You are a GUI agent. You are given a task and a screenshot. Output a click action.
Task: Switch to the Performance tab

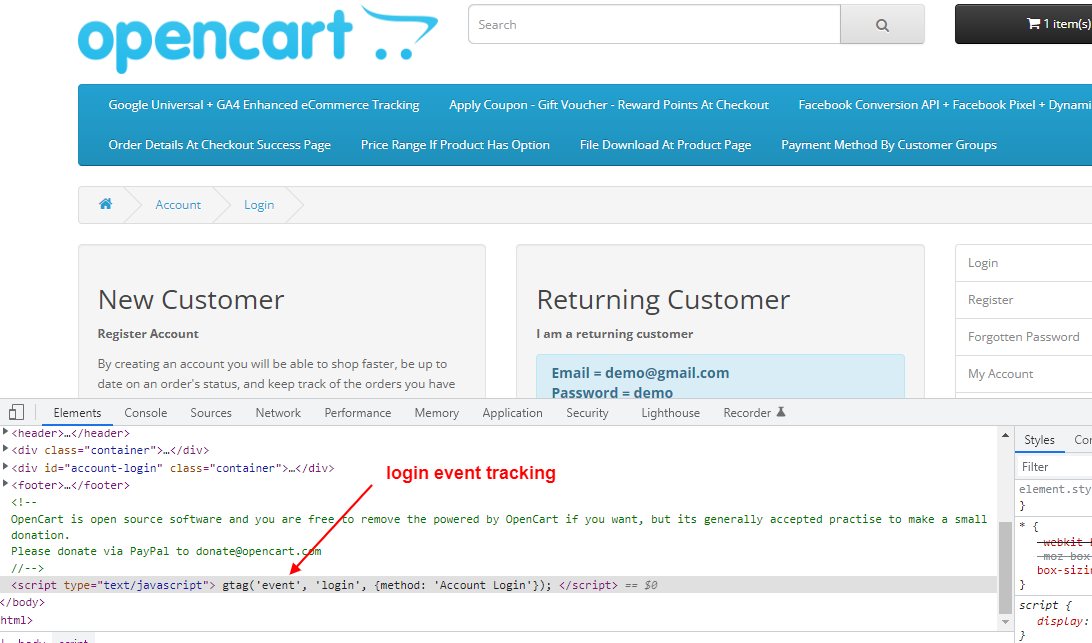[358, 412]
